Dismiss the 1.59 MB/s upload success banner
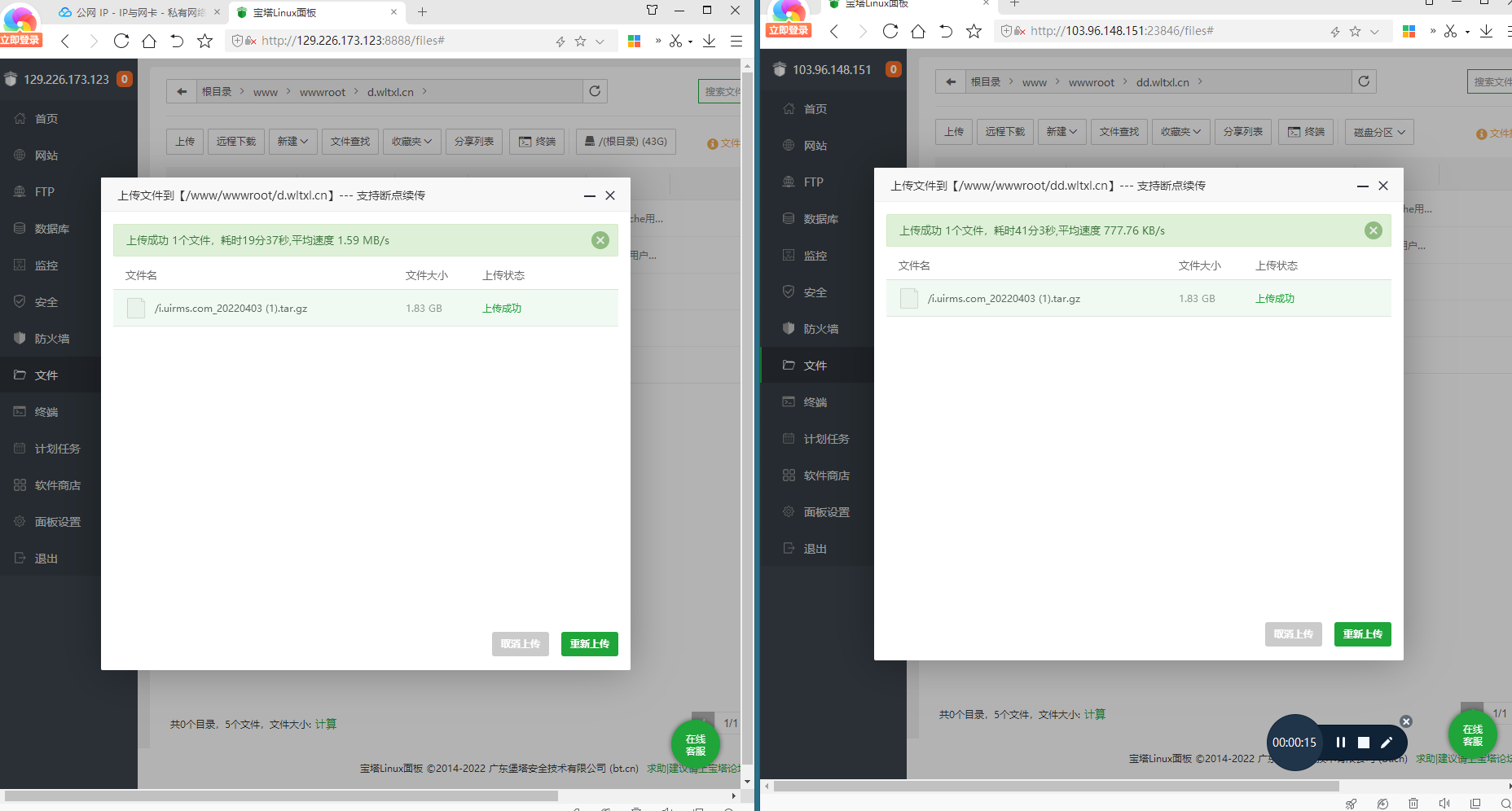 pos(600,240)
